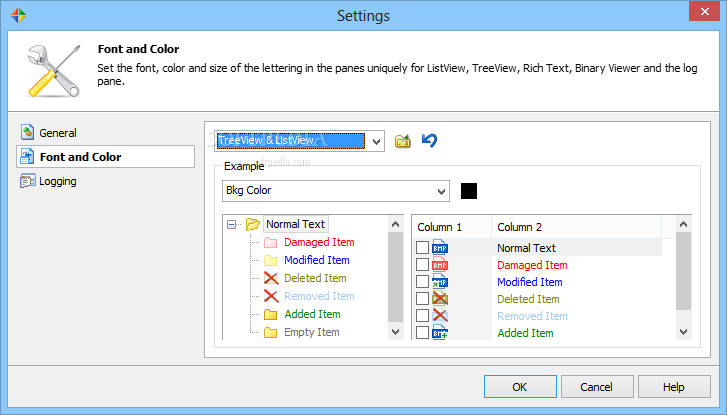Click Added Item in Column 2
This screenshot has width=727, height=415.
coord(525,333)
